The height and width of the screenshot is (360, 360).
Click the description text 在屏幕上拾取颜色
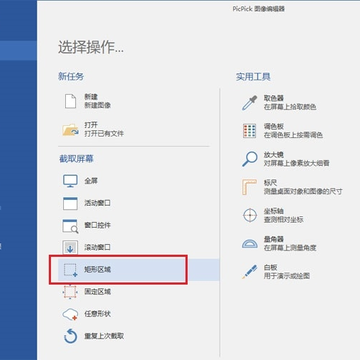[290, 107]
